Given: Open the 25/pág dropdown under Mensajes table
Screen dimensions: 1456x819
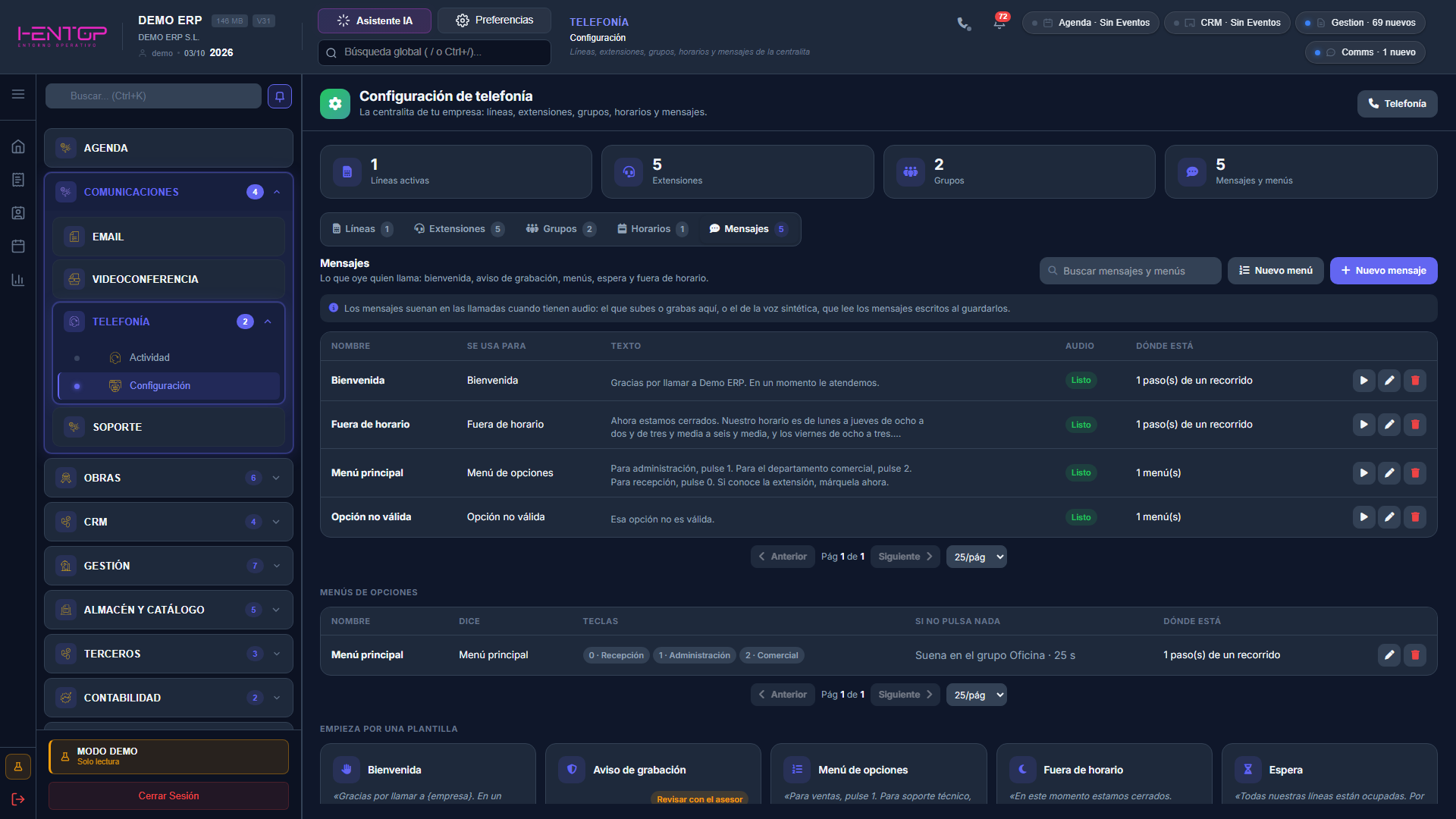Looking at the screenshot, I should (x=977, y=557).
